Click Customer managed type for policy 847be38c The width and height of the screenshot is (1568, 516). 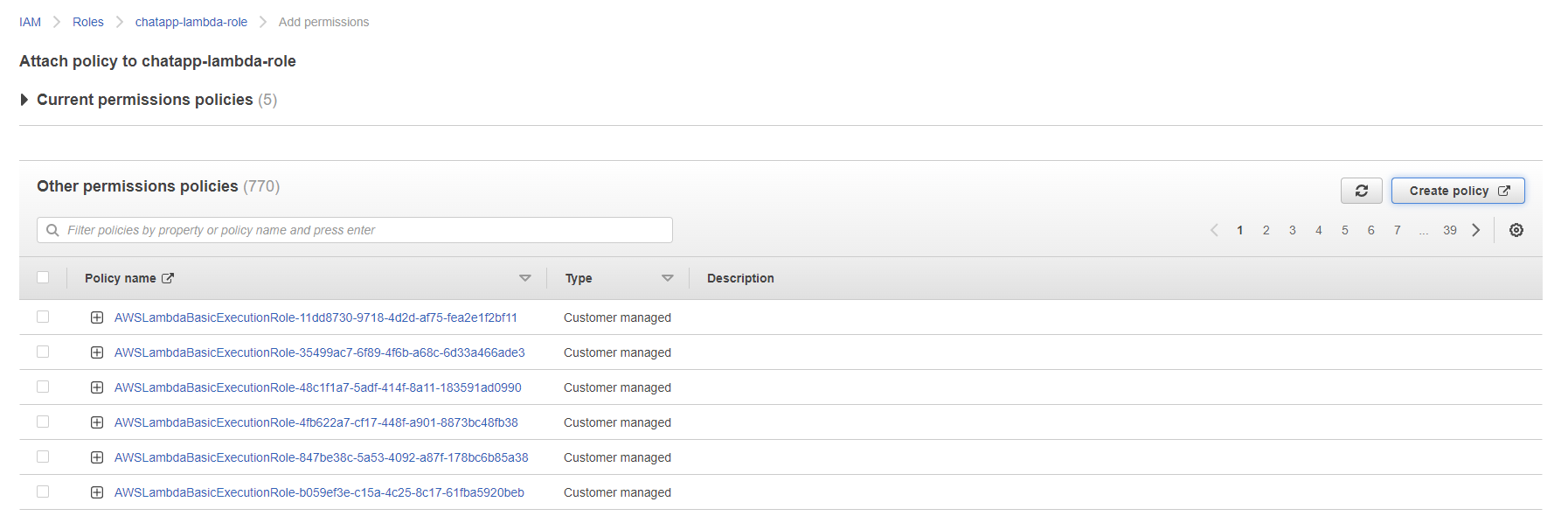617,457
